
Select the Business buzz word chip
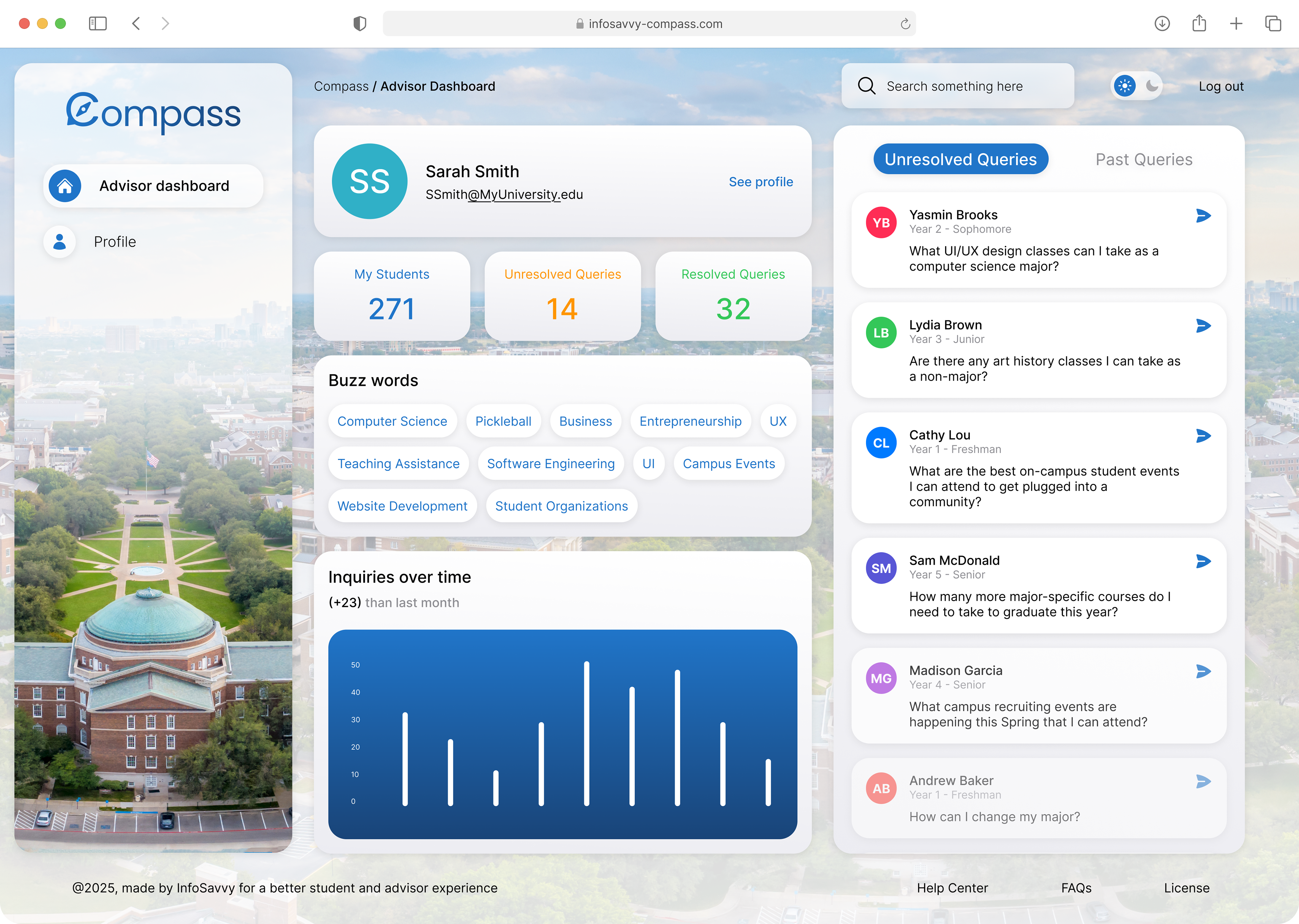(x=585, y=422)
